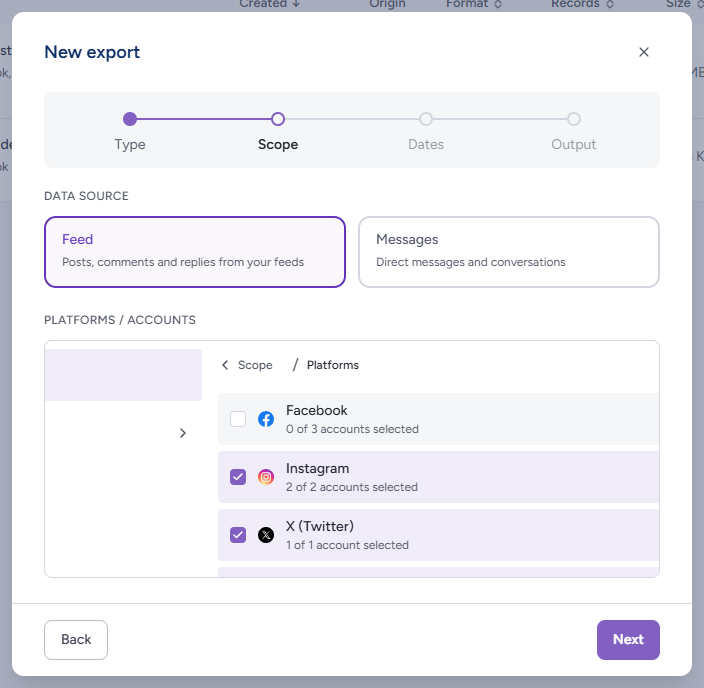Image resolution: width=704 pixels, height=688 pixels.
Task: Select the highlighted item in left pane
Action: 123,375
